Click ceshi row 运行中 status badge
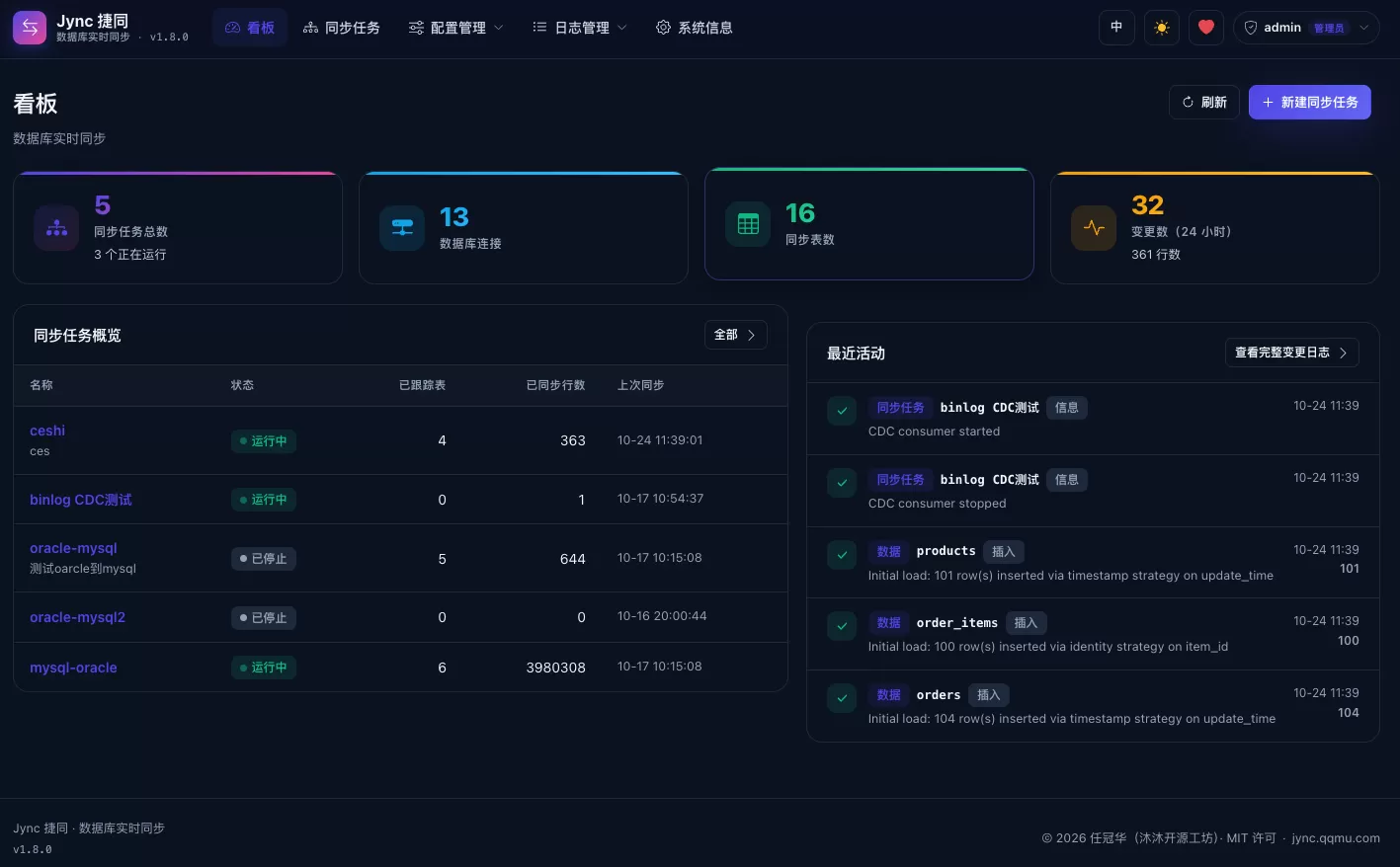Viewport: 1400px width, 867px height. click(x=264, y=441)
